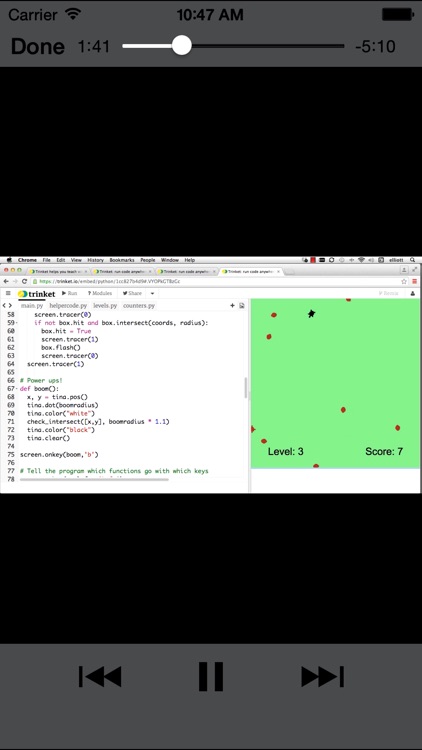Open the counters.py file tab
This screenshot has width=422, height=750.
click(139, 306)
